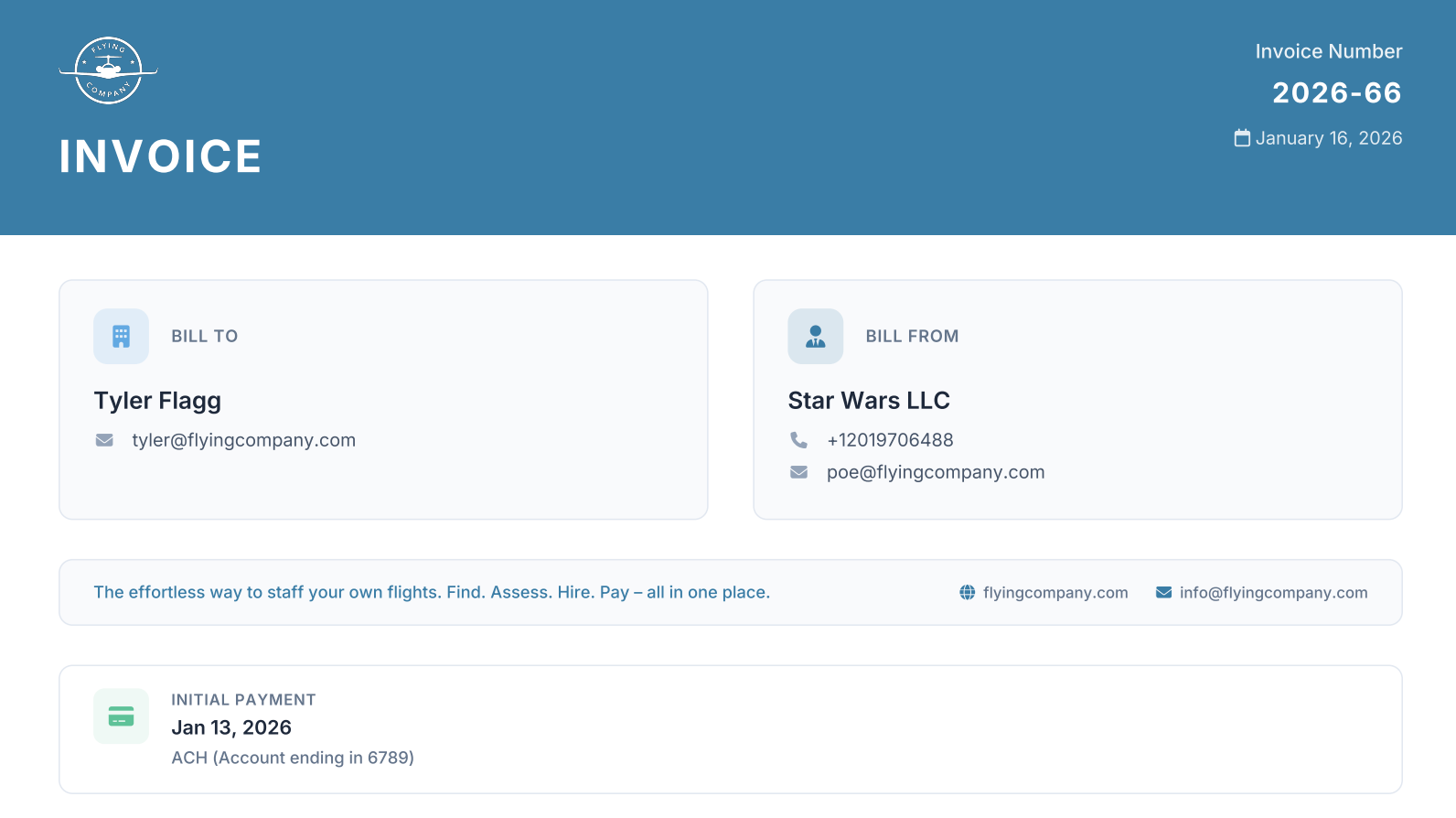The image size is (1456, 818).
Task: Click the green credit card payment icon
Action: [121, 716]
